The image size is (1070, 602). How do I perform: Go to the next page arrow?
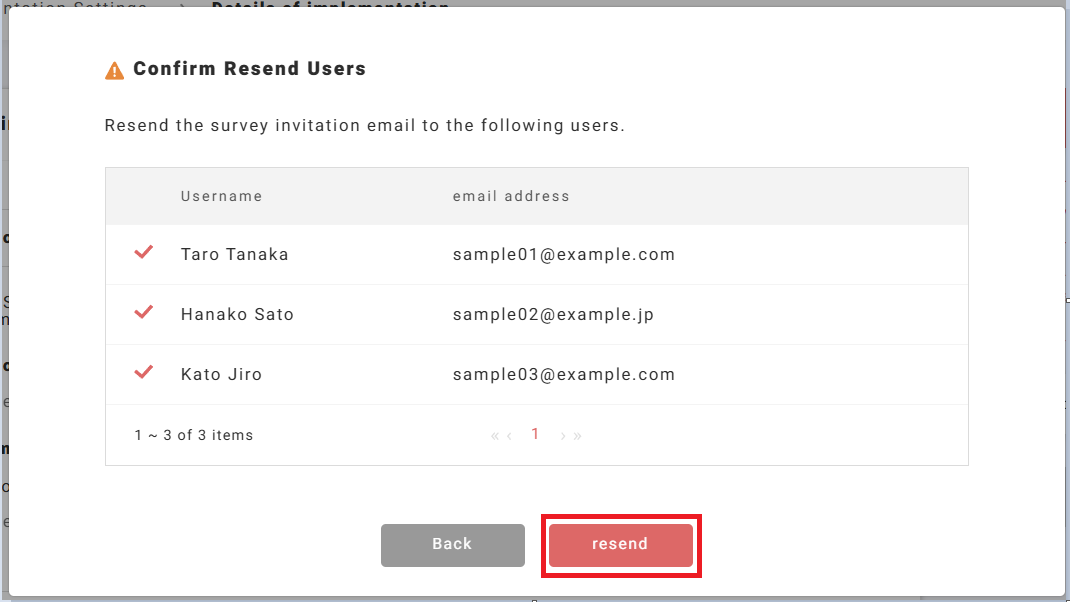563,436
